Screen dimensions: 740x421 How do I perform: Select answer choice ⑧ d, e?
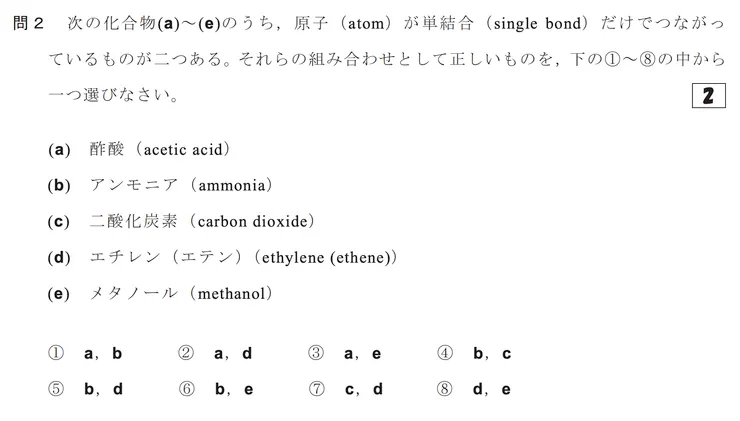474,389
